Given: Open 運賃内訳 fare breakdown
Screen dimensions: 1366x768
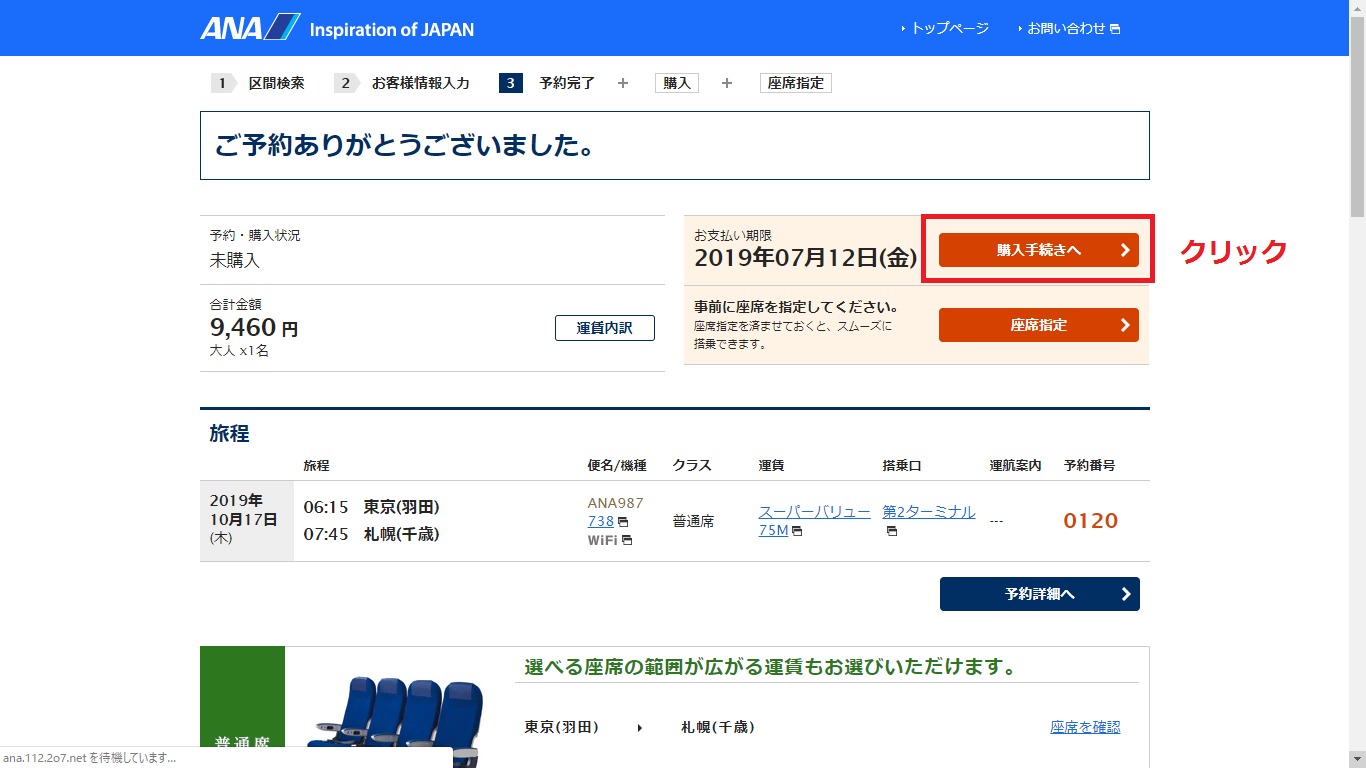Looking at the screenshot, I should [604, 328].
